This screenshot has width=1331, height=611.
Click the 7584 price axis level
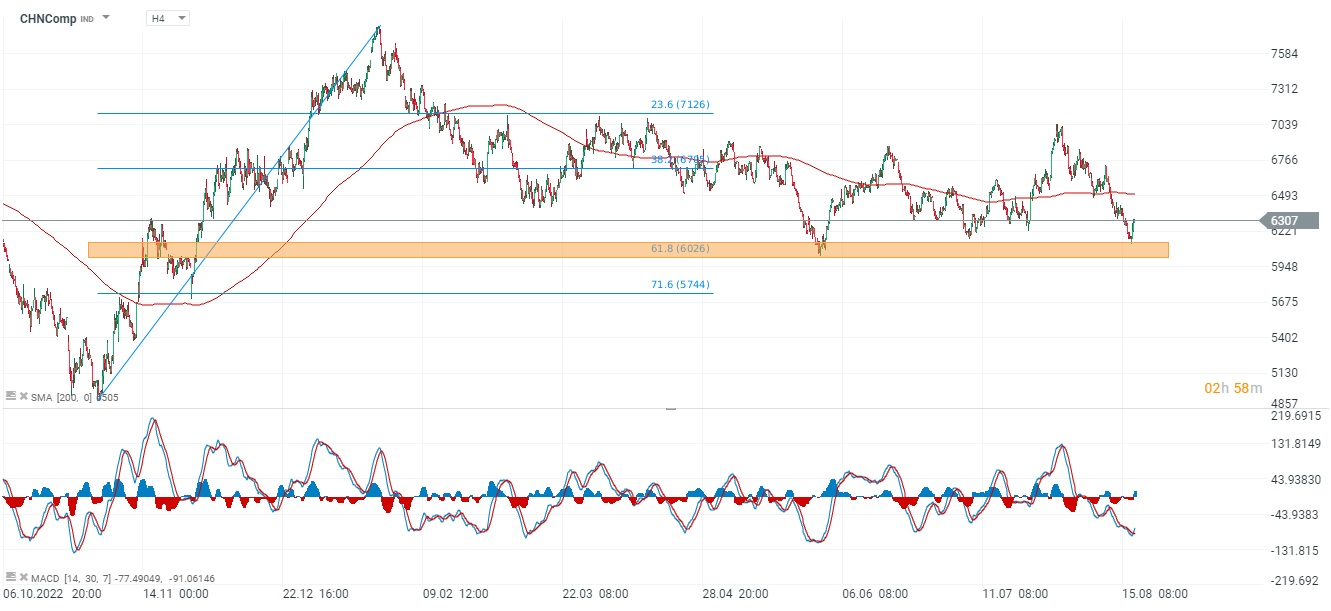(1284, 53)
